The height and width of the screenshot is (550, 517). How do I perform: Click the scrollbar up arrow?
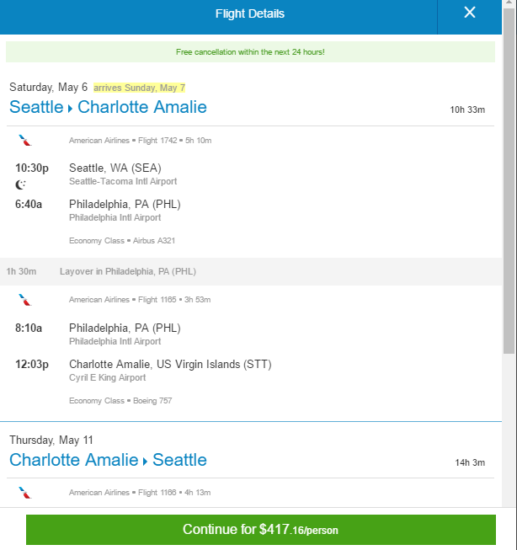coord(509,3)
